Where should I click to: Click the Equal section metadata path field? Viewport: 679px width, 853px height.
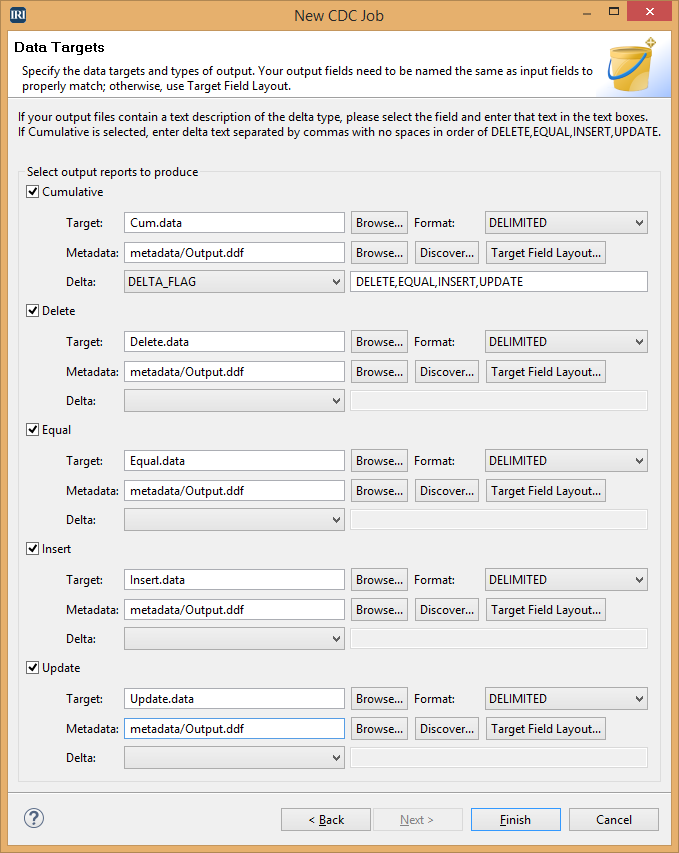pyautogui.click(x=234, y=491)
